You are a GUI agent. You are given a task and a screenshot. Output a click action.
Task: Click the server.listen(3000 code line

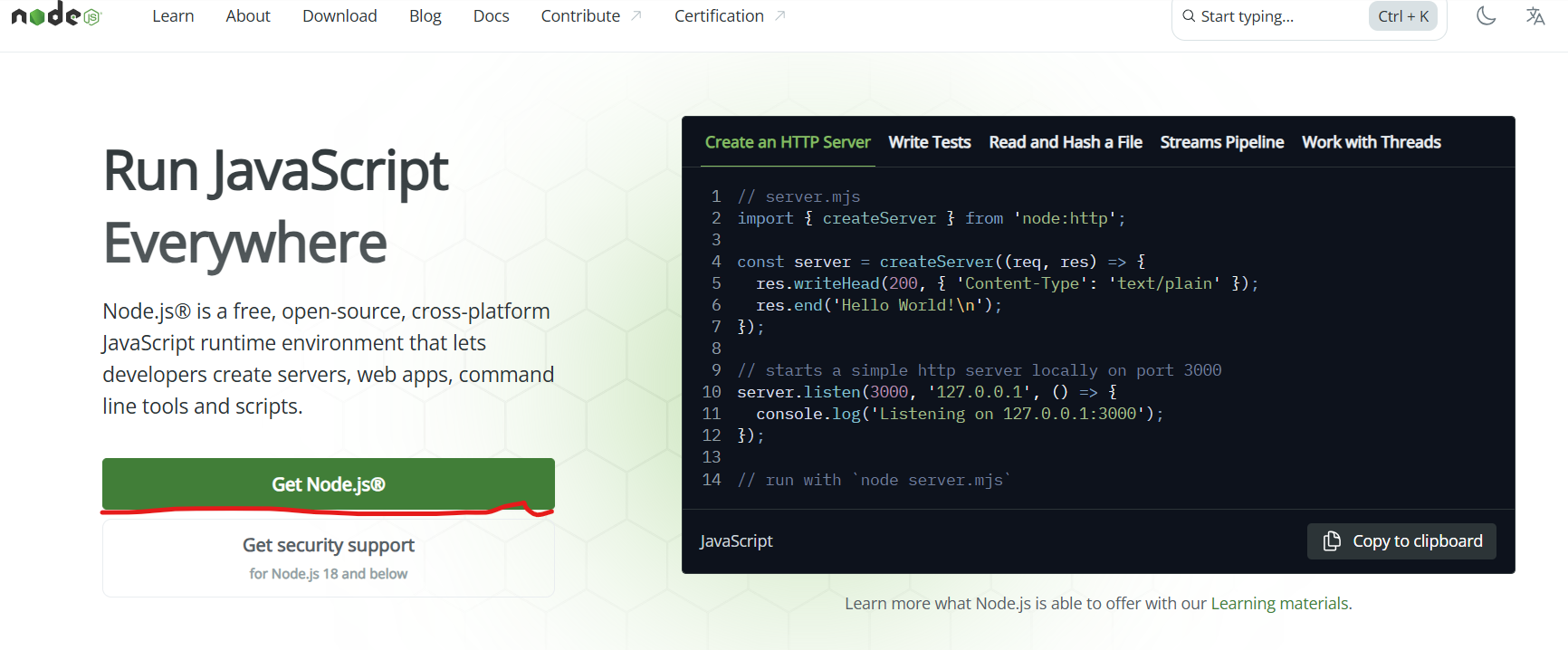point(927,392)
